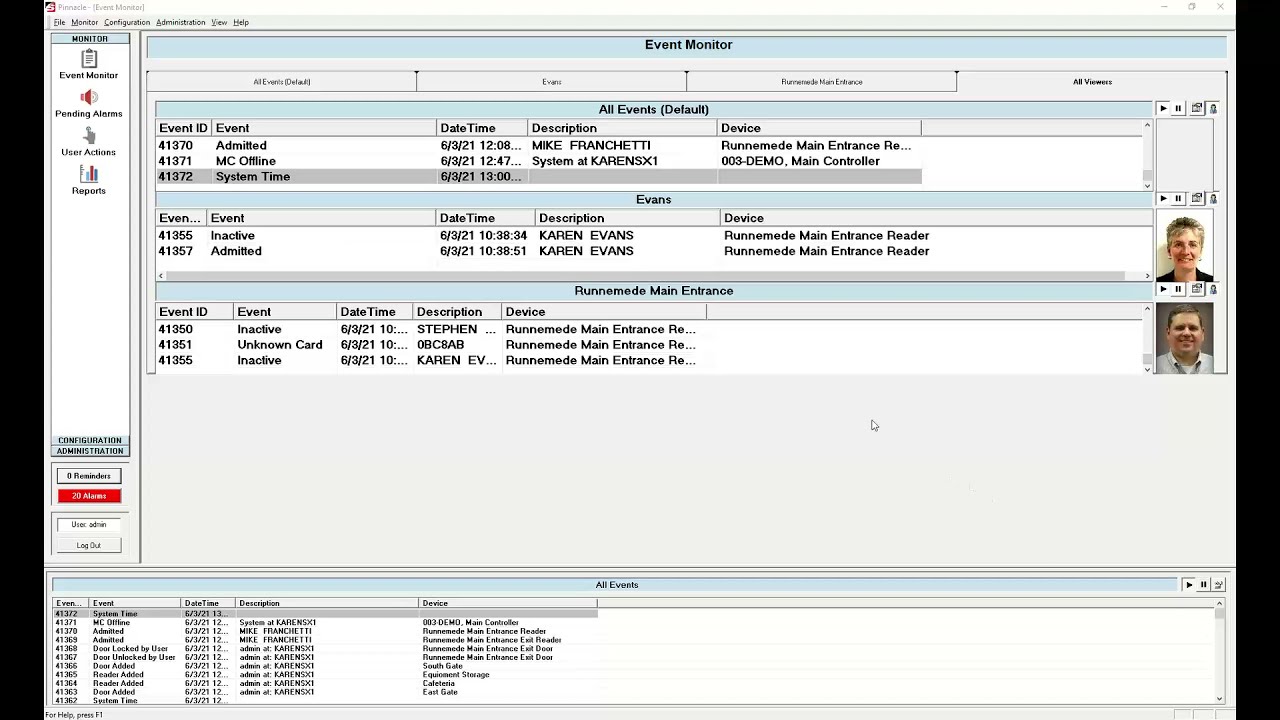The height and width of the screenshot is (720, 1280).
Task: Play the Runnemede Main Entrance viewer
Action: point(1163,290)
